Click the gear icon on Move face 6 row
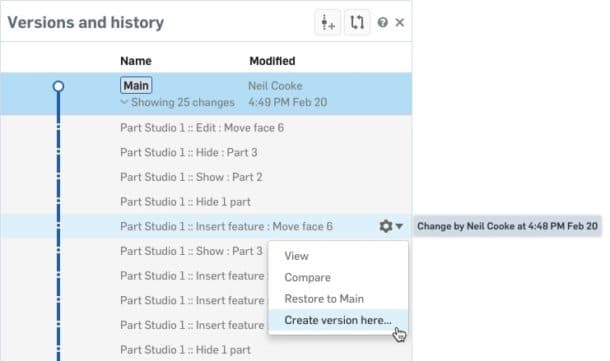 point(386,226)
